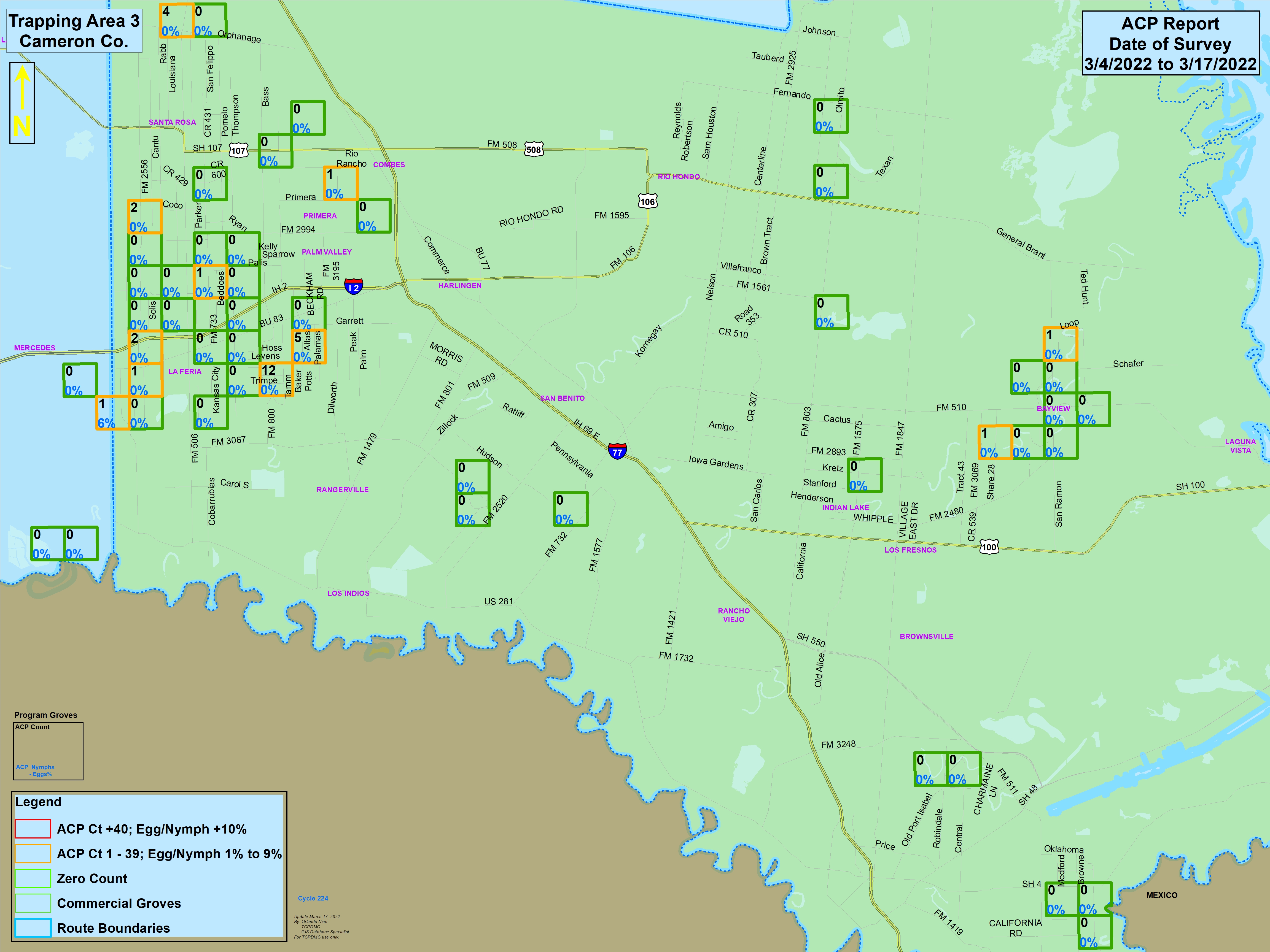
Task: Click the Interstate I-2 shield icon
Action: point(354,287)
